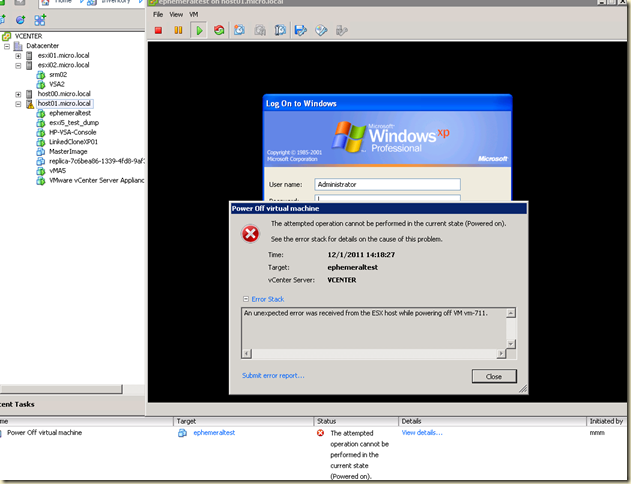The height and width of the screenshot is (484, 631).
Task: Select VMware vCenter Server Appliance VM
Action: [97, 181]
